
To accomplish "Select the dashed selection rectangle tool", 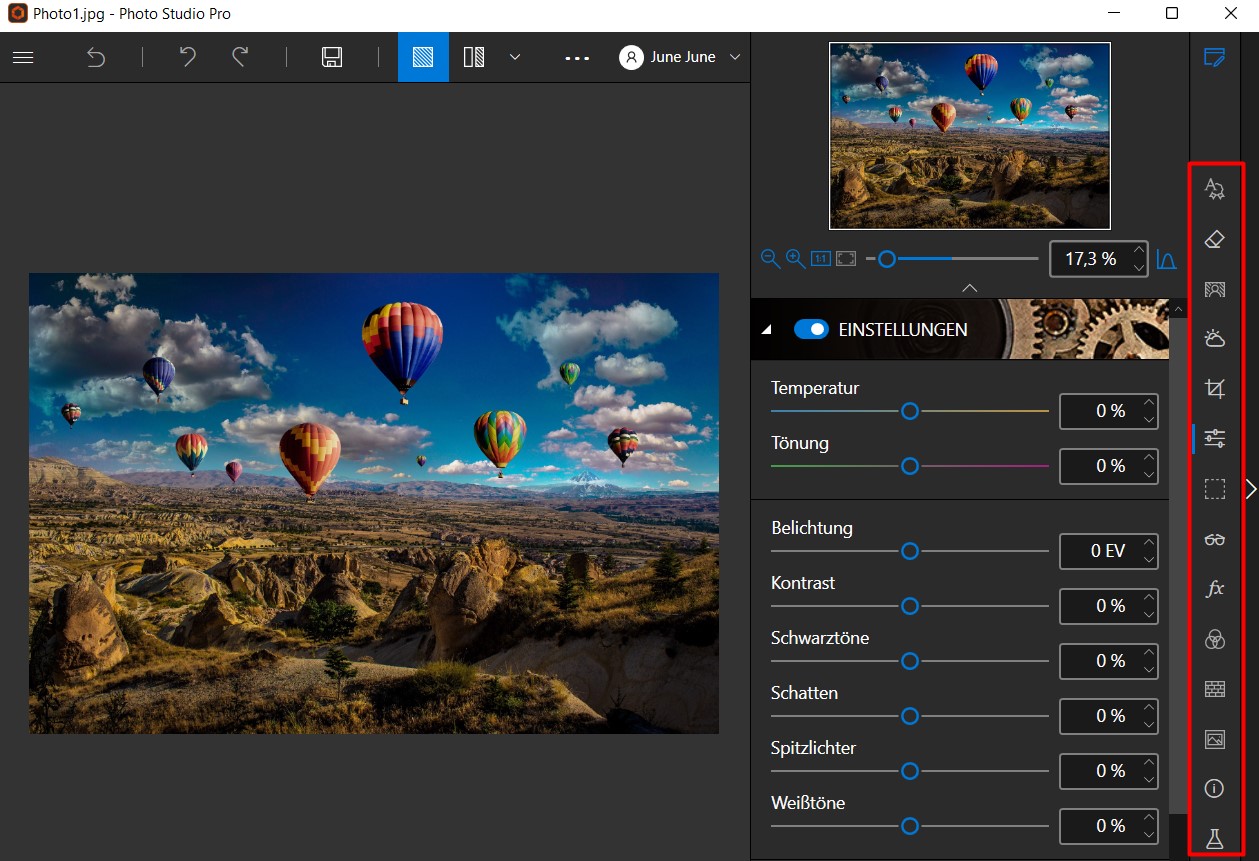I will pyautogui.click(x=1215, y=489).
